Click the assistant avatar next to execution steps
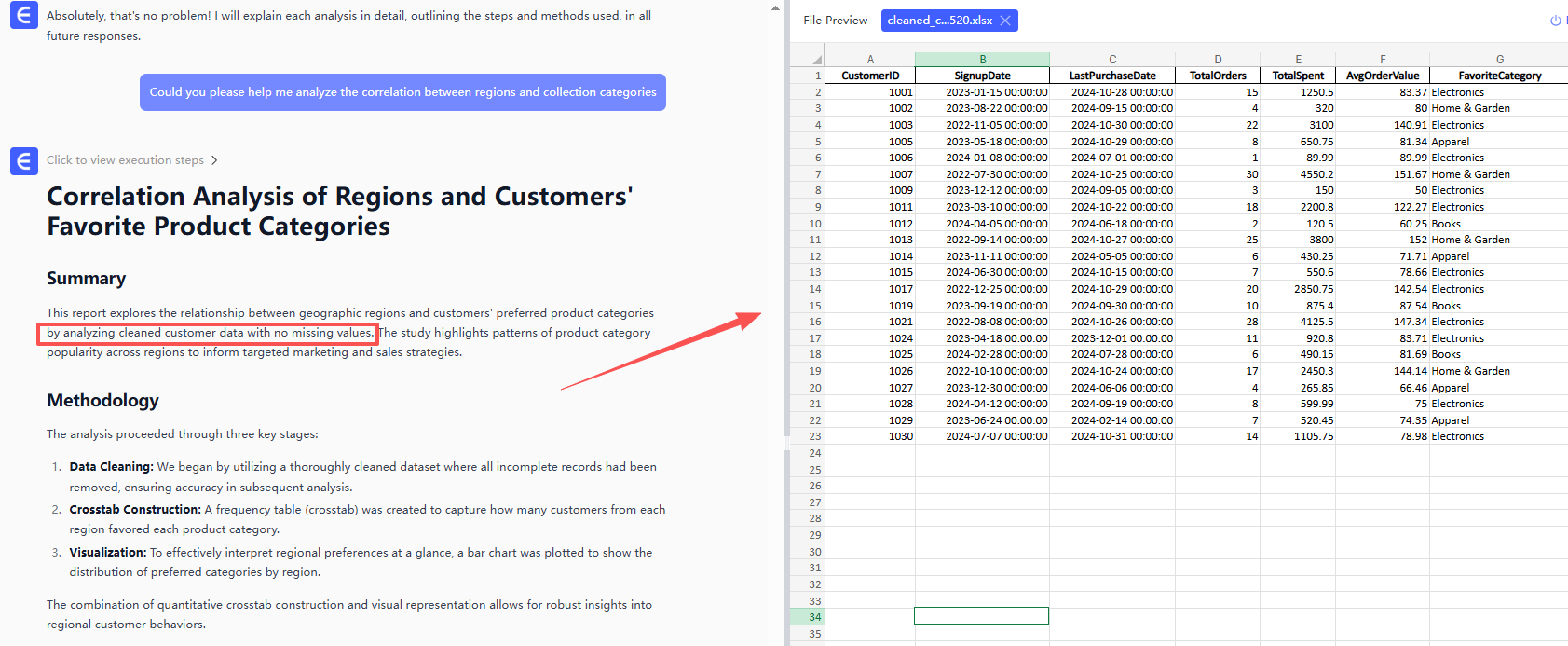This screenshot has width=1568, height=646. point(24,160)
